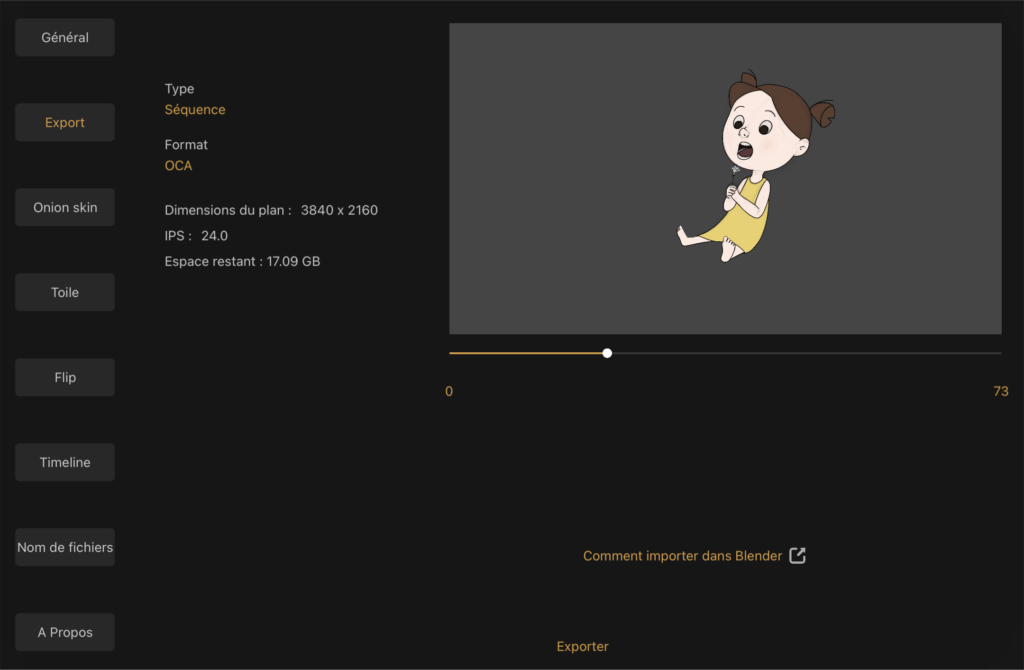This screenshot has width=1024, height=670.
Task: Open the Nom de fichiers tab
Action: point(65,547)
